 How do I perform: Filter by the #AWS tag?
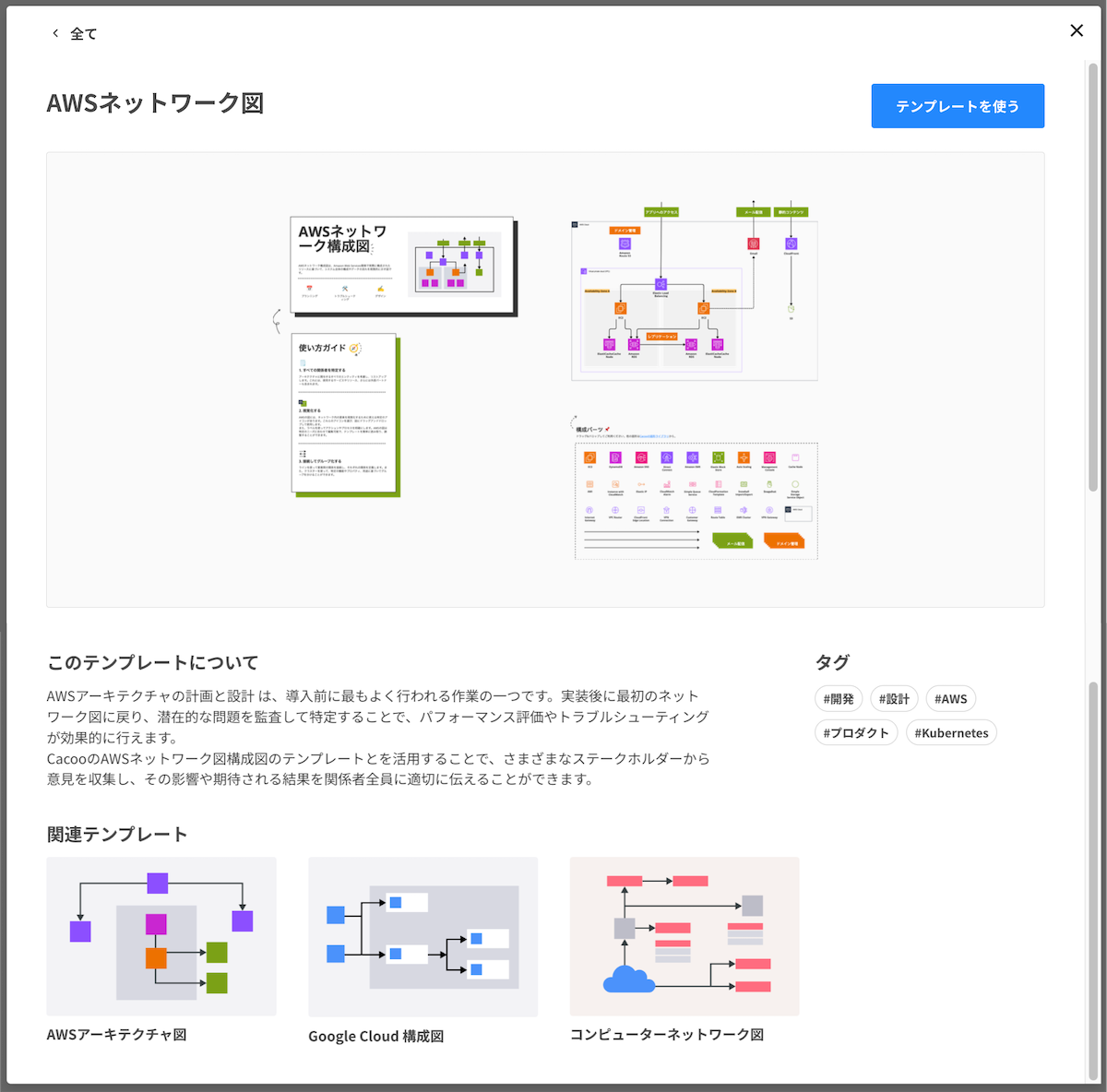pos(950,699)
